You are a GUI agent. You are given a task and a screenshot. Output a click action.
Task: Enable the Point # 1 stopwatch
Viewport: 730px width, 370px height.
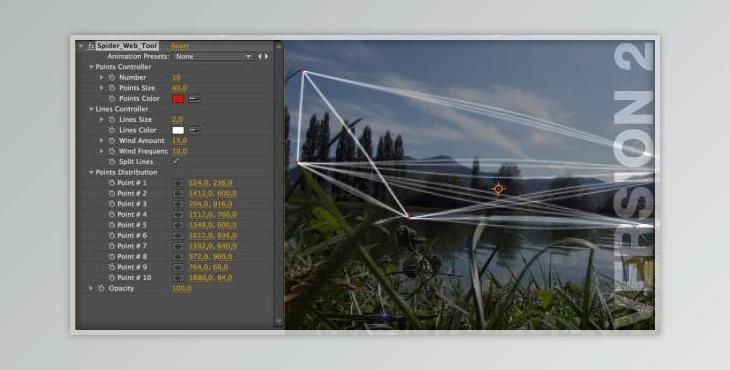tap(112, 183)
